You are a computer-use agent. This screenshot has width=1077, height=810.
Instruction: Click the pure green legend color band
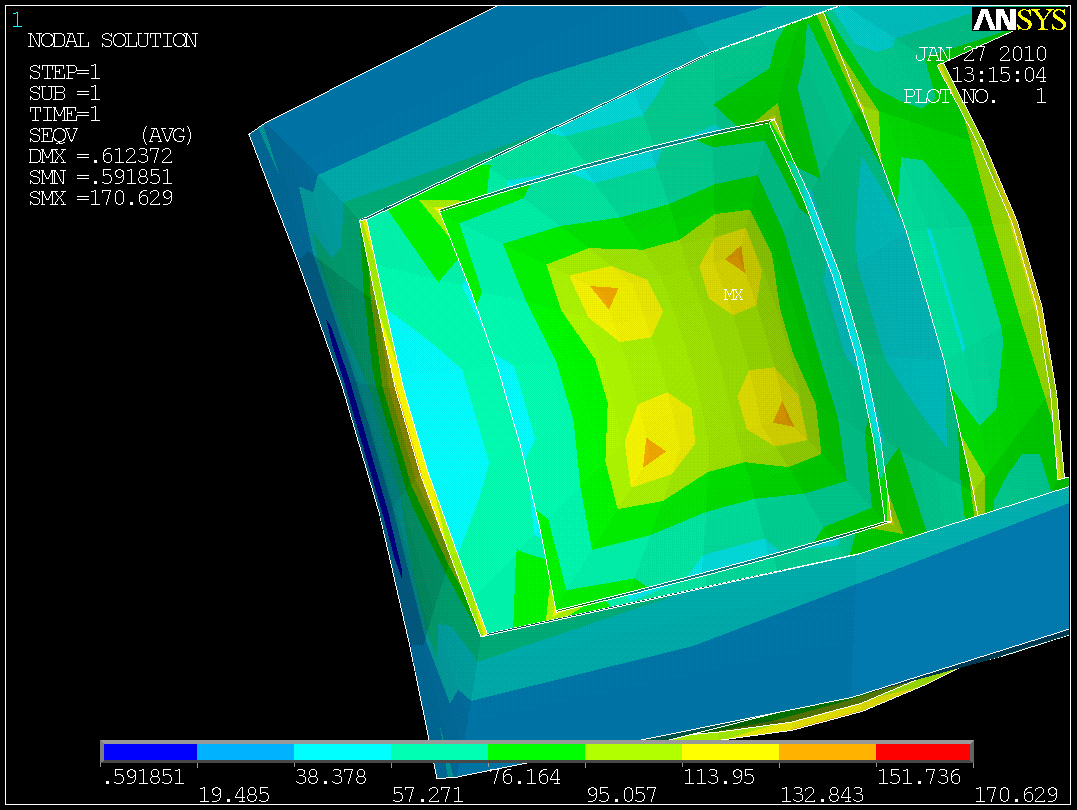pyautogui.click(x=536, y=752)
